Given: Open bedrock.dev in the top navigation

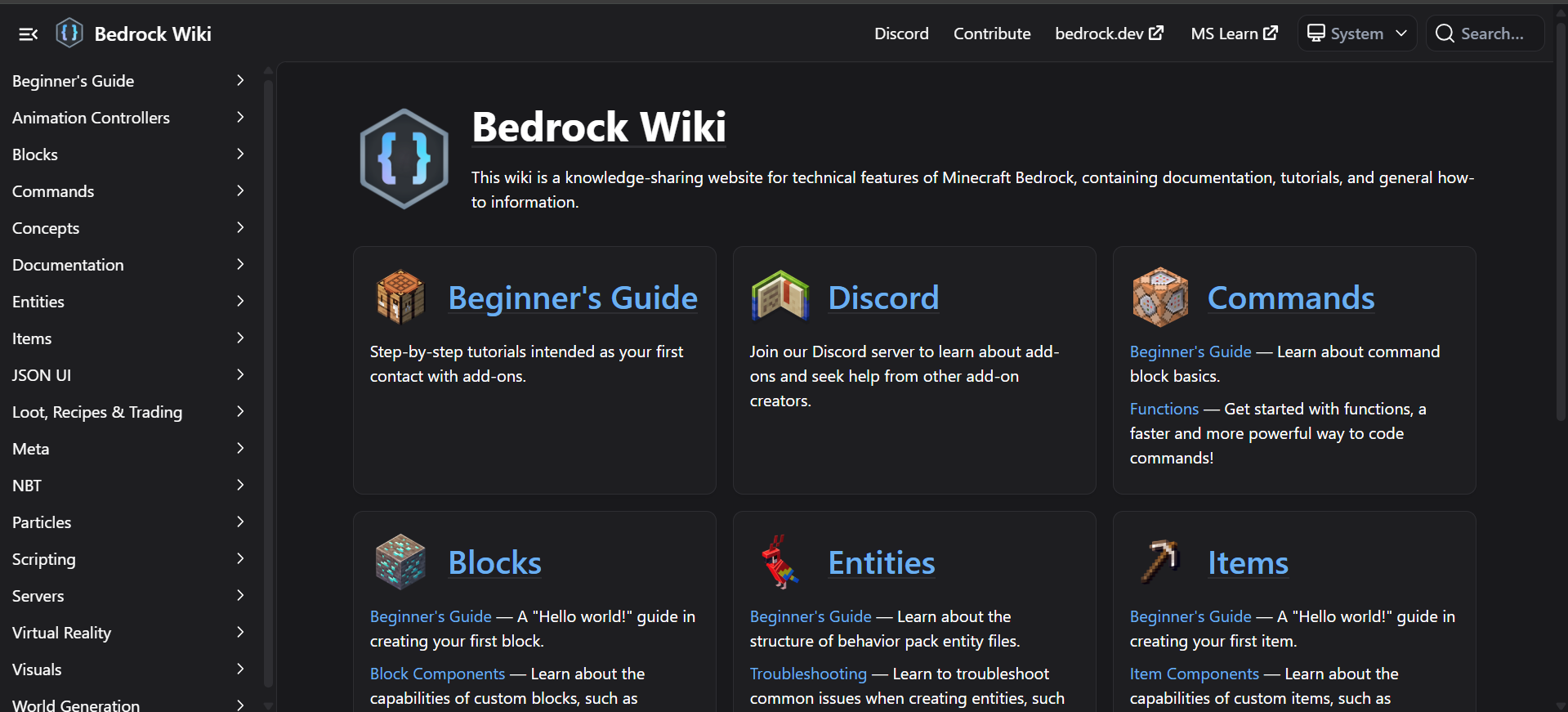Looking at the screenshot, I should [1109, 34].
